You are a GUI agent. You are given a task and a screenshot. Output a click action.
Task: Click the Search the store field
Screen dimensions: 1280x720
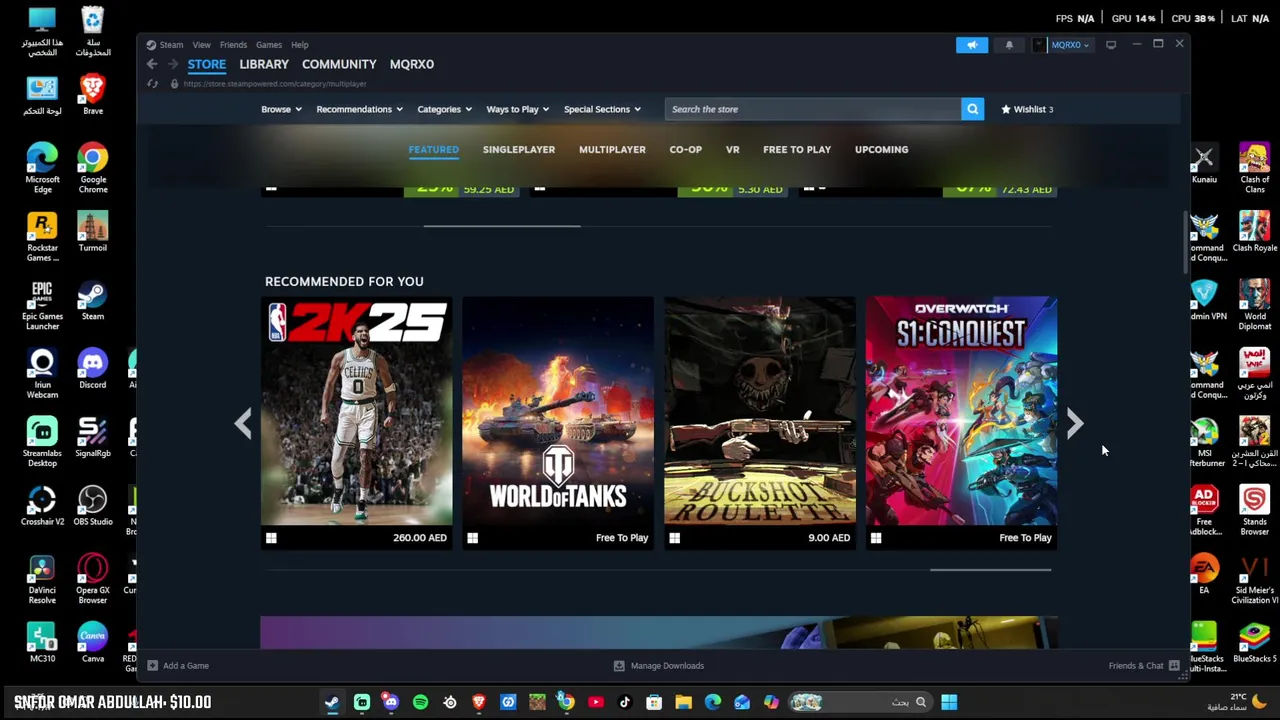pyautogui.click(x=813, y=109)
